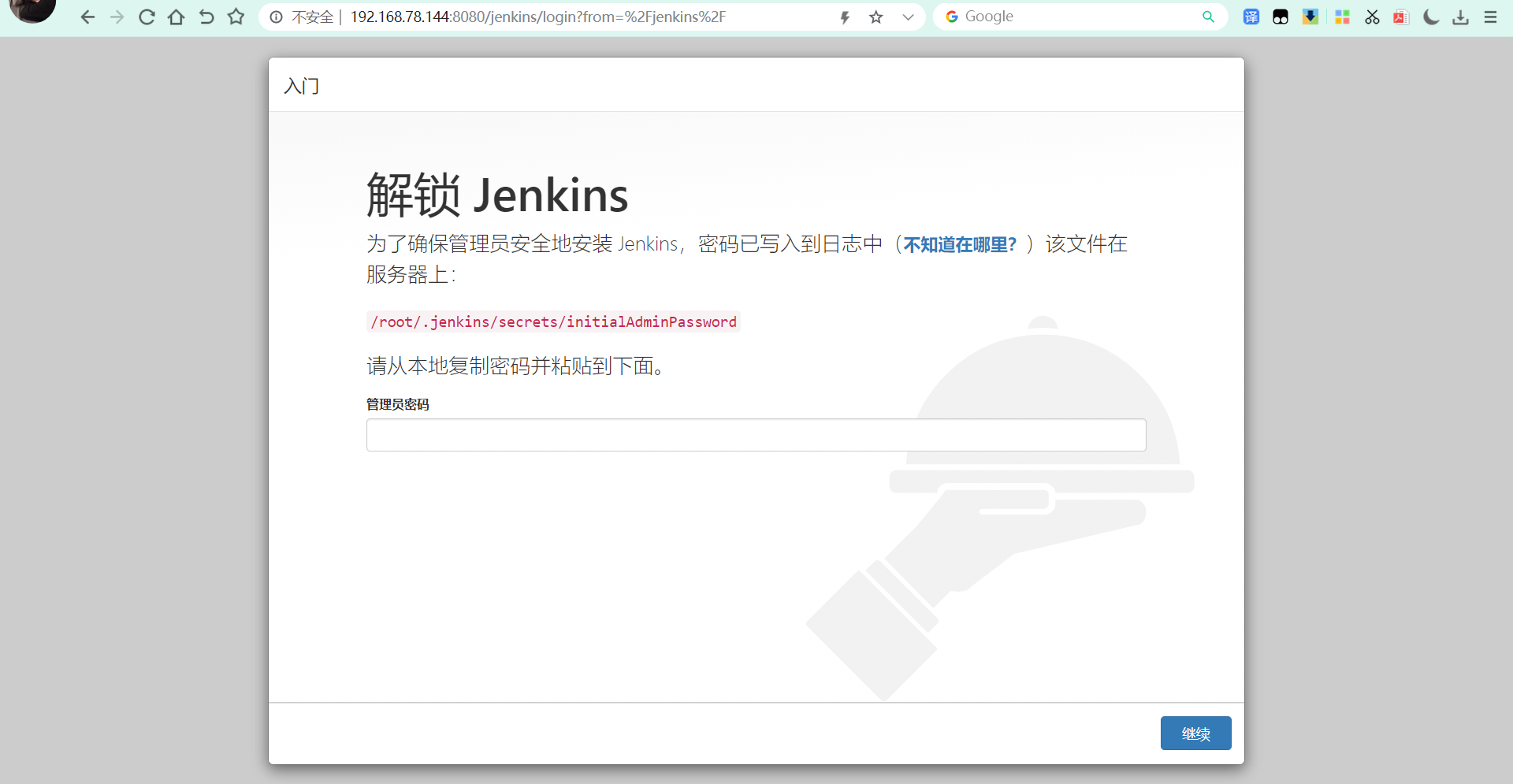
Task: Reload the Jenkins login page
Action: pos(147,17)
